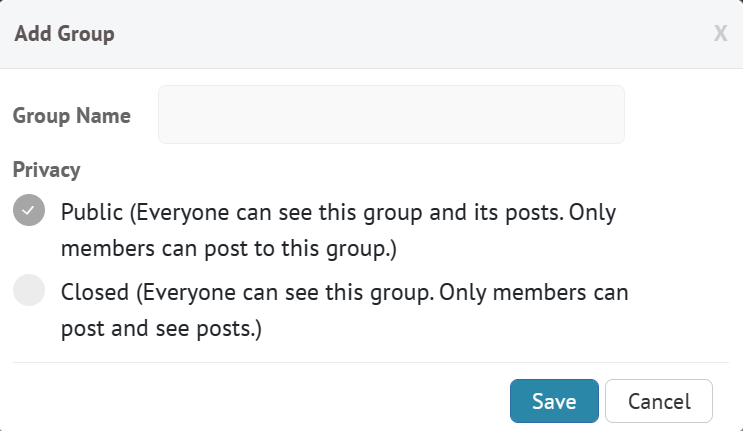The width and height of the screenshot is (743, 431).
Task: Save the new group
Action: (x=554, y=401)
